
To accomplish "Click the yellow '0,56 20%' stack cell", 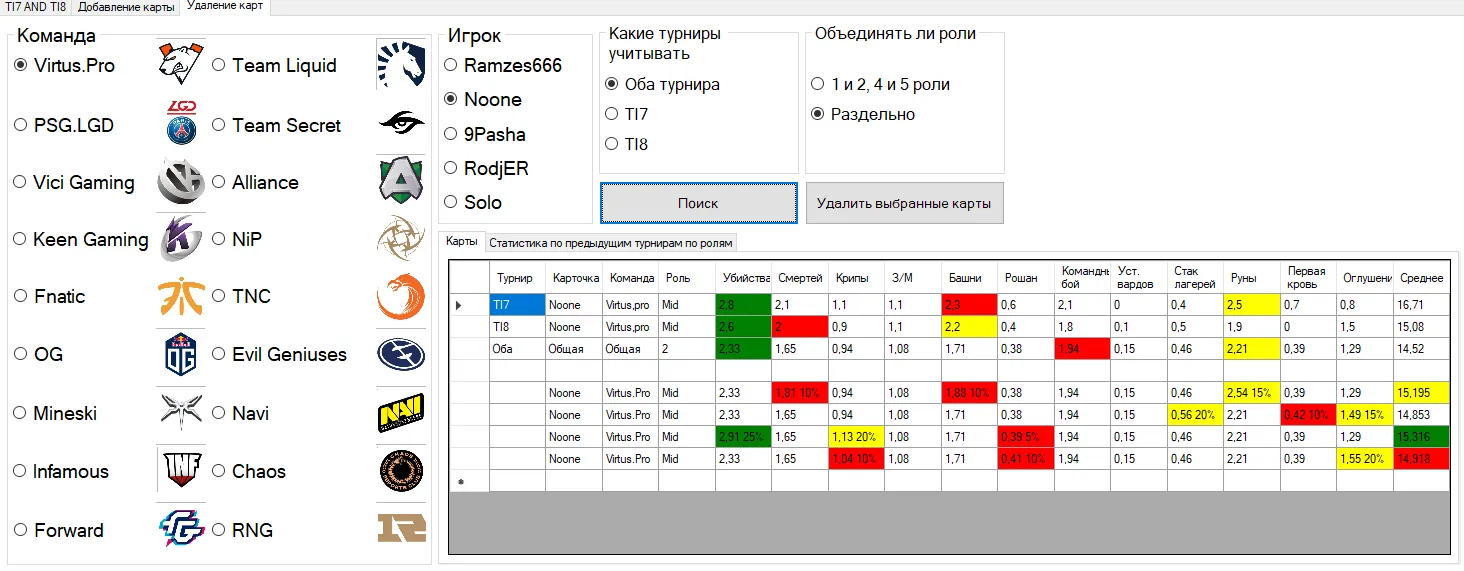I will [1195, 415].
